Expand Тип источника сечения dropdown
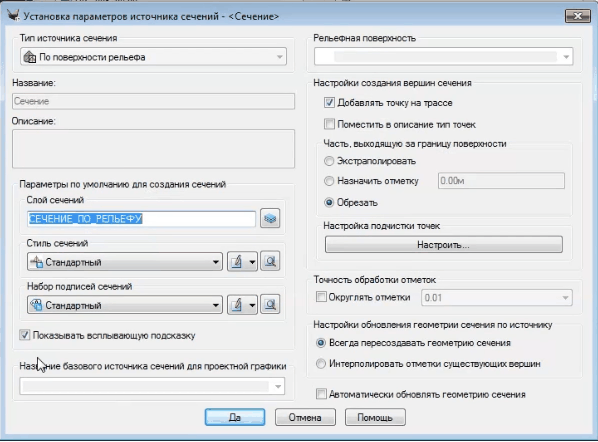Viewport: 598px width, 442px height. [x=153, y=57]
